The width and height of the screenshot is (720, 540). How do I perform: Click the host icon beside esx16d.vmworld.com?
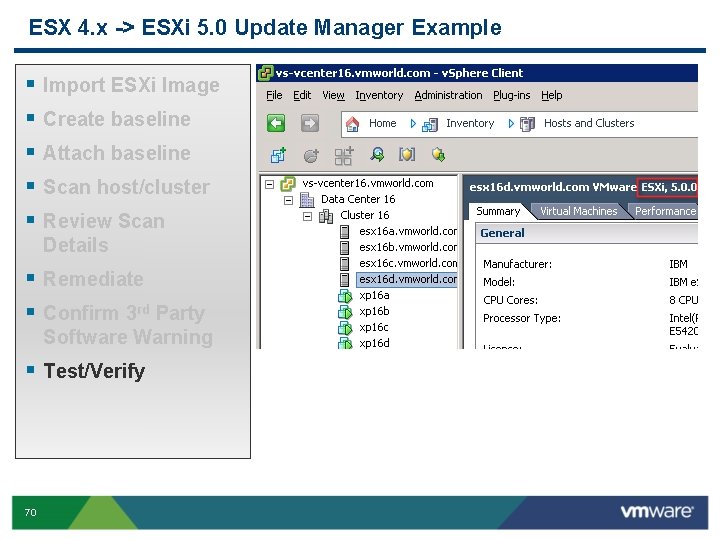point(344,280)
